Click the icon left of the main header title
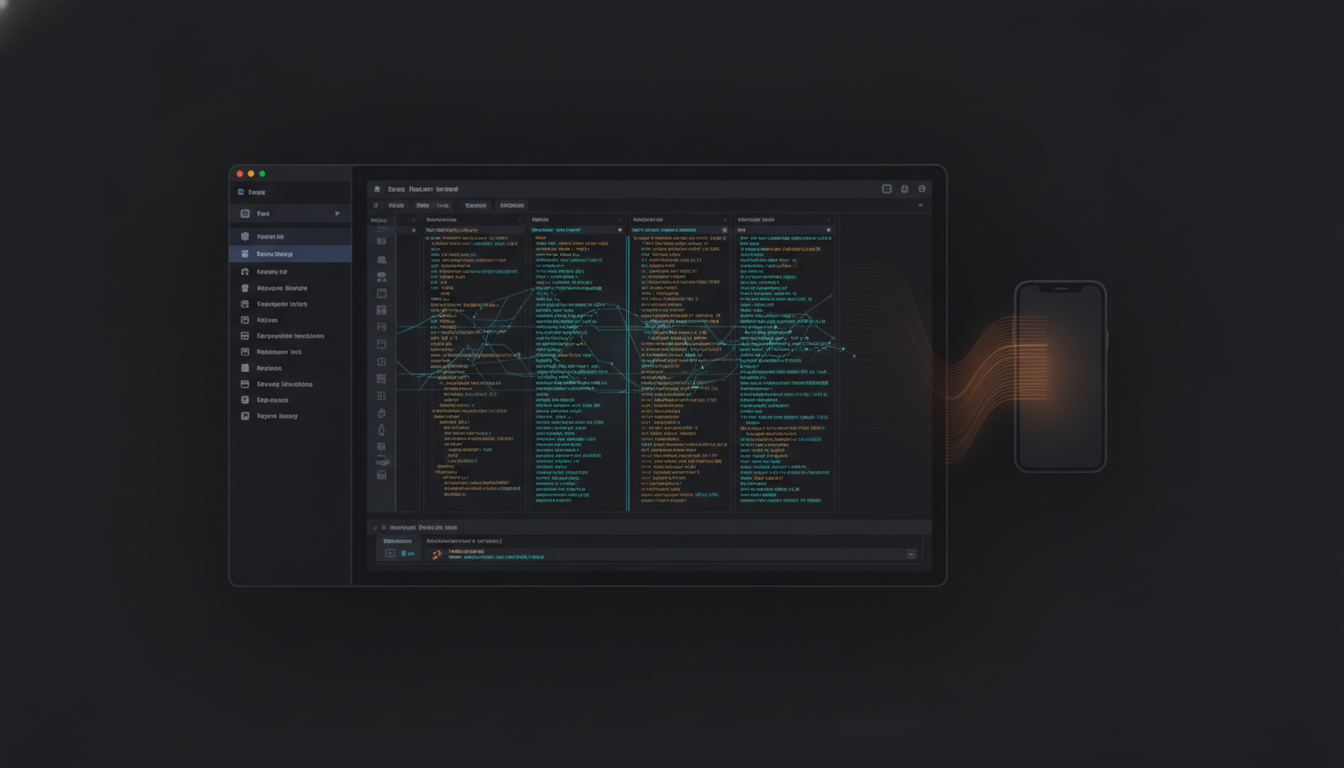 tap(377, 189)
